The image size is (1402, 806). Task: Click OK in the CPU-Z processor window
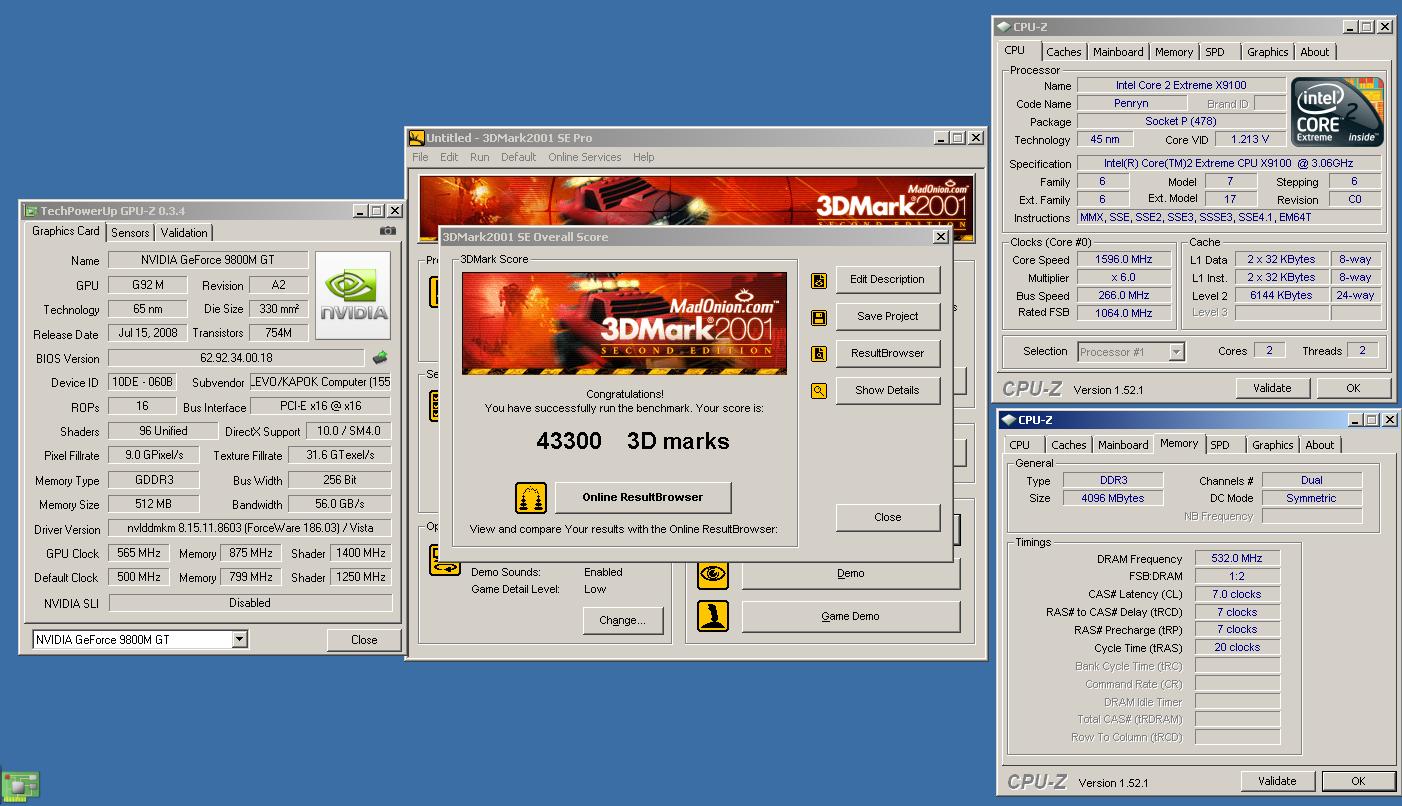(1353, 388)
